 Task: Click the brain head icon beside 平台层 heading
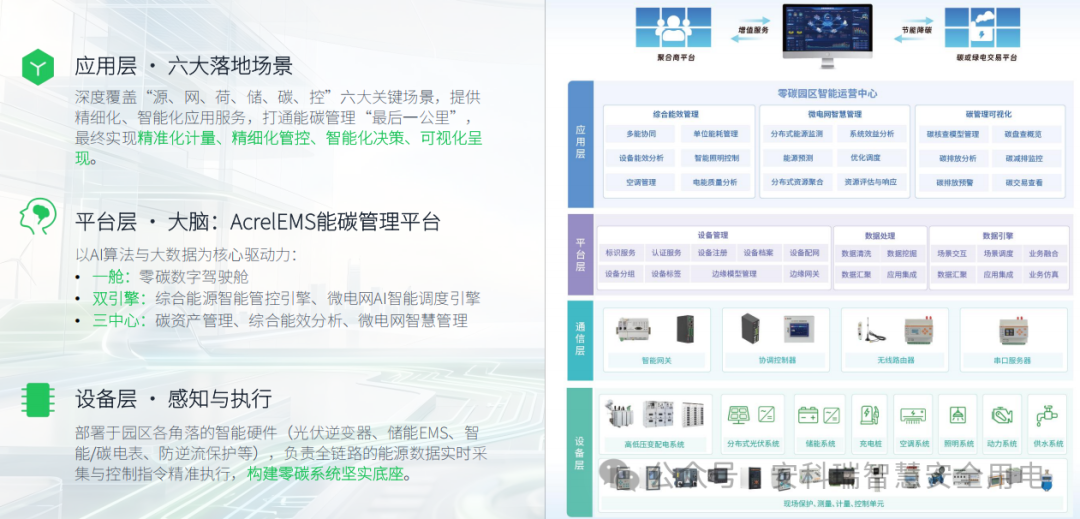pyautogui.click(x=37, y=218)
